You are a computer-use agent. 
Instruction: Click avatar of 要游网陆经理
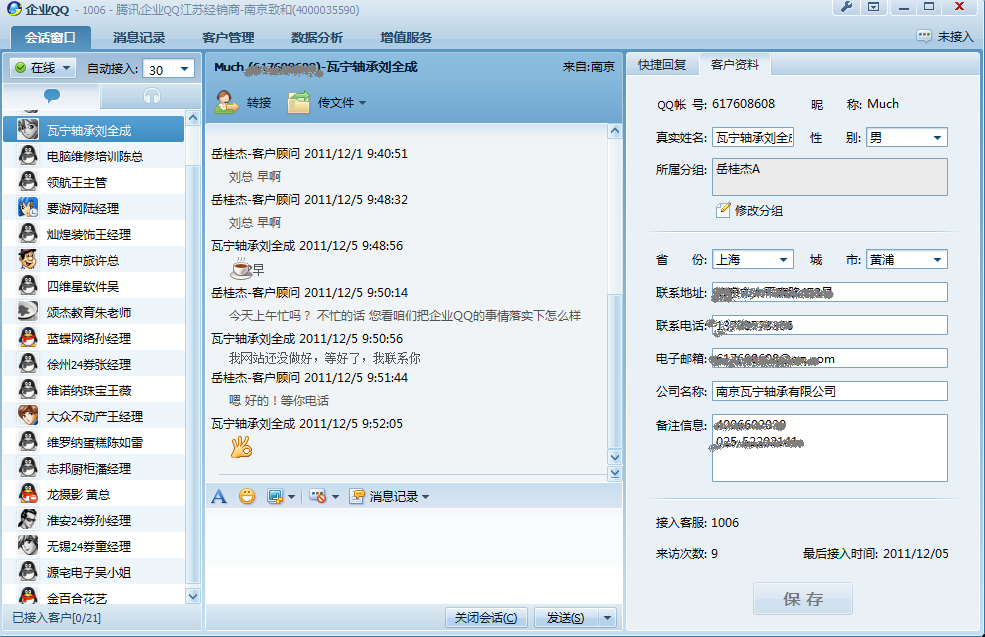pos(28,207)
